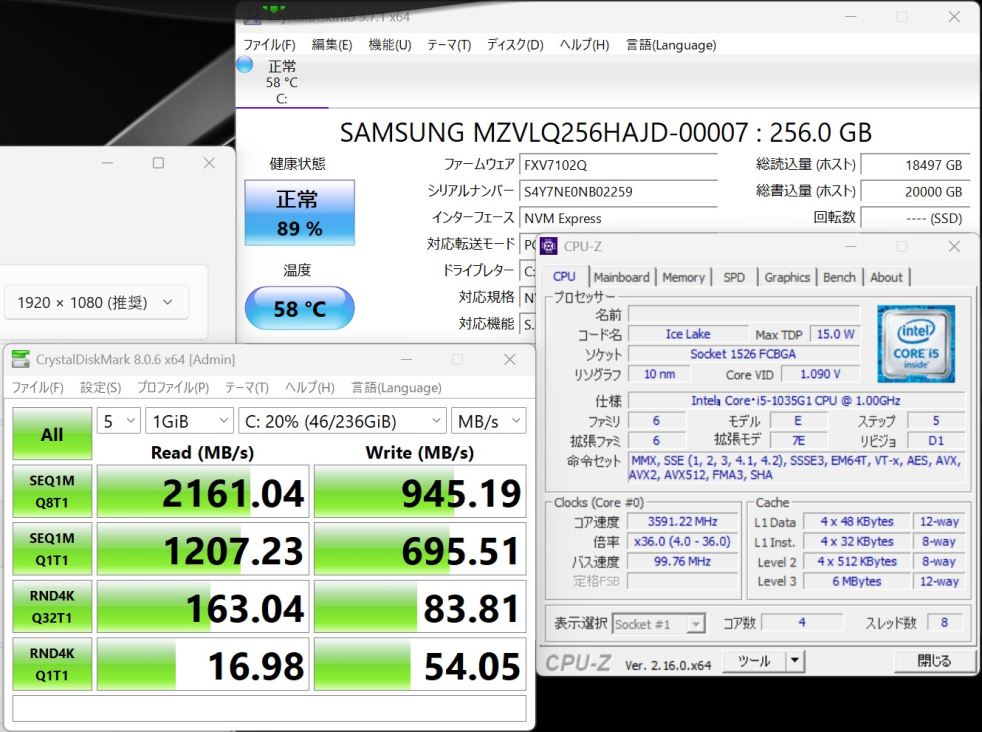The height and width of the screenshot is (732, 982).
Task: Click the 16.98 random read result
Action: (x=203, y=664)
